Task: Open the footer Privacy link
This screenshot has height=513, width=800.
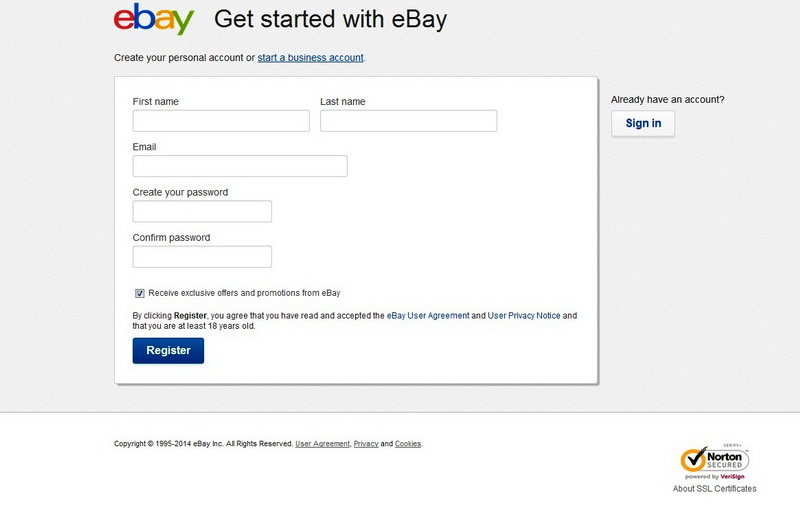Action: click(x=366, y=444)
